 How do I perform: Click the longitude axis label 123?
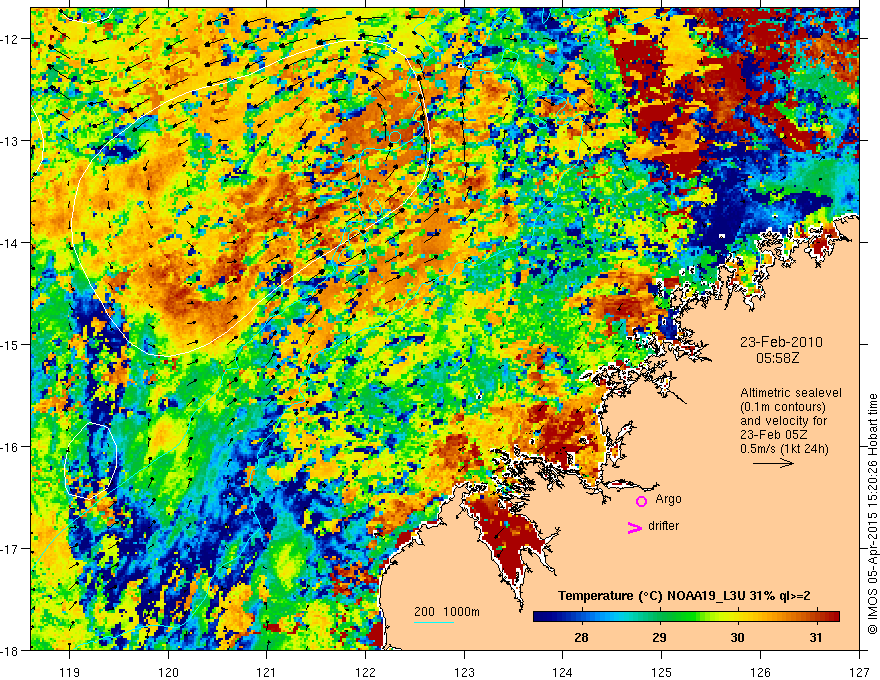click(464, 672)
